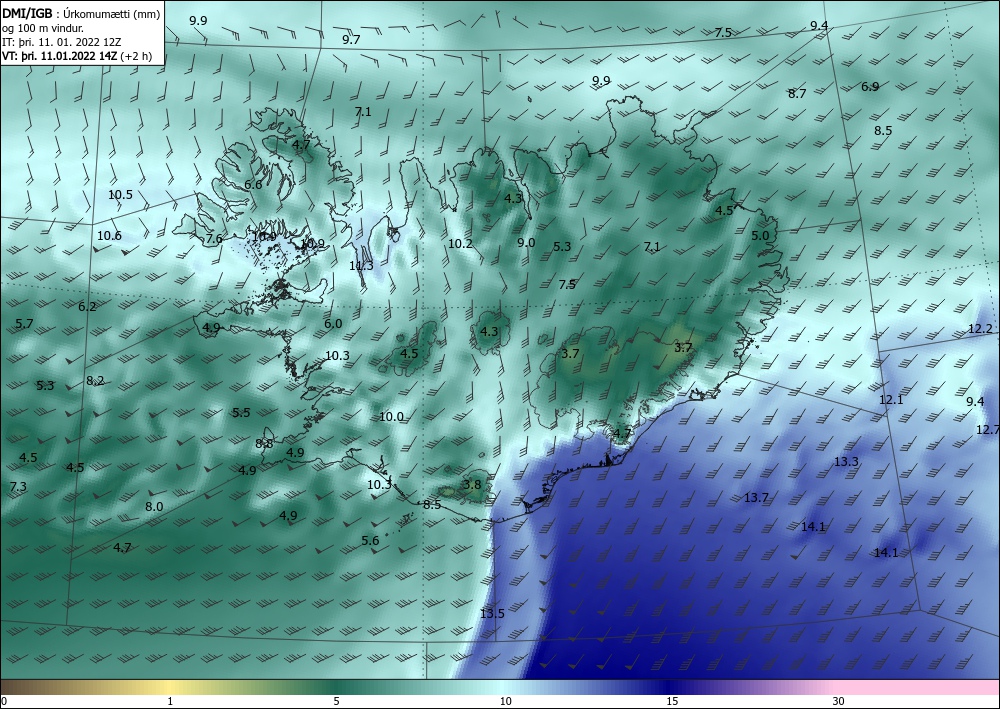Screen dimensions: 1000x709
Task: Click the DMI/IGB title text
Action: [27, 14]
